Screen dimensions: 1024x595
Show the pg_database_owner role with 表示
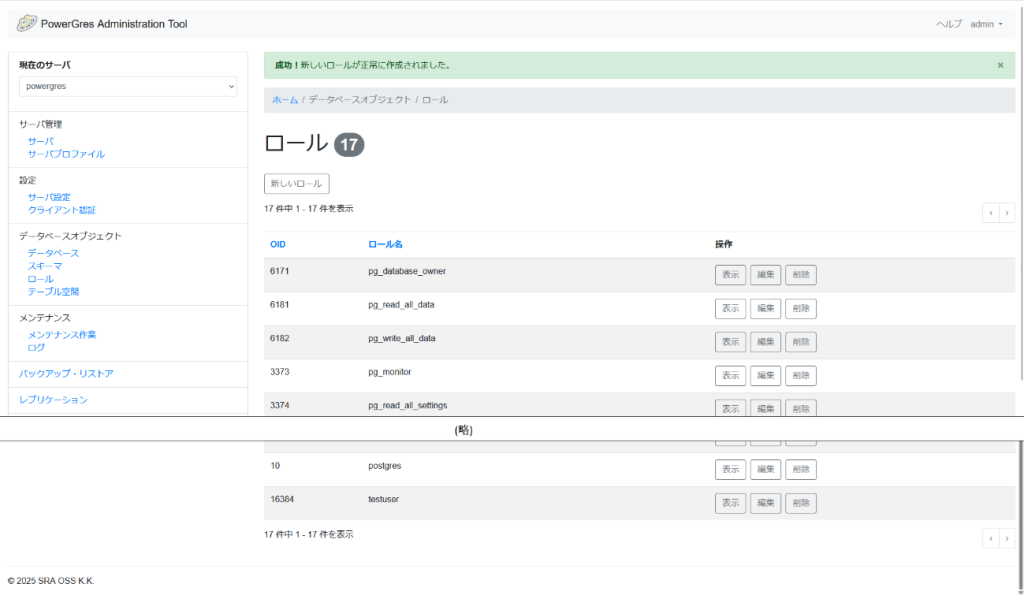[x=730, y=275]
